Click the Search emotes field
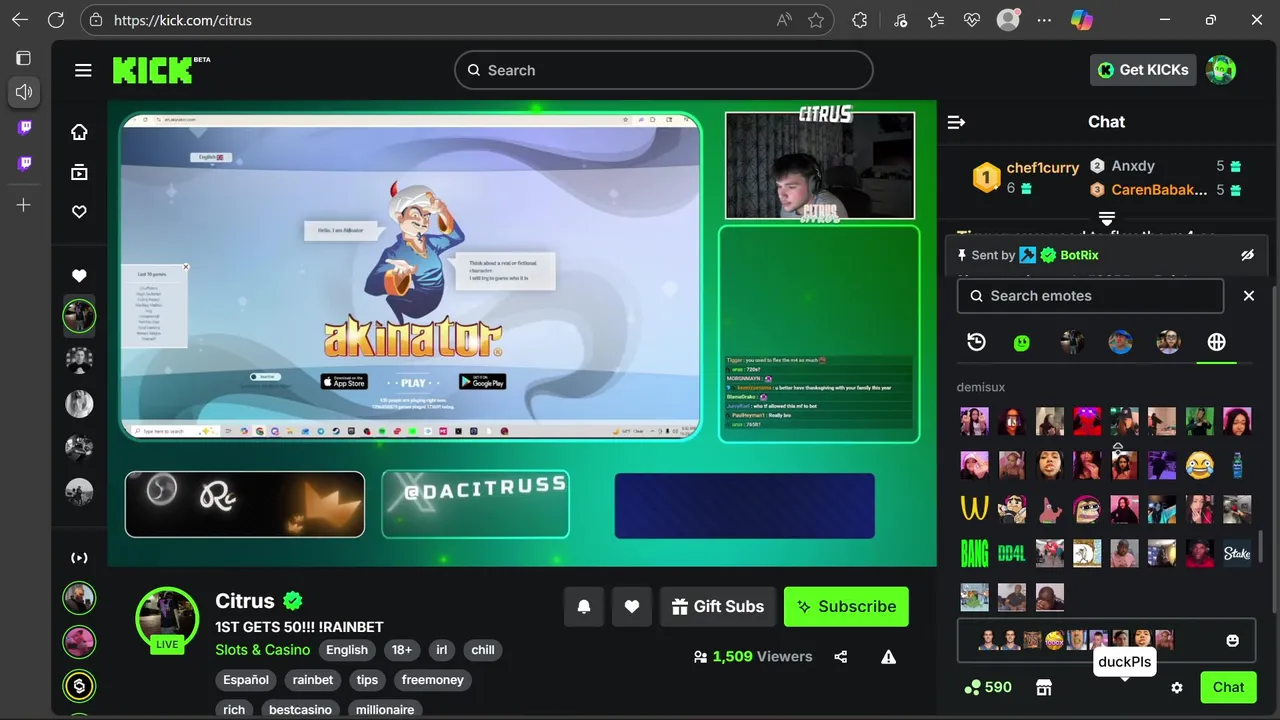 1090,296
